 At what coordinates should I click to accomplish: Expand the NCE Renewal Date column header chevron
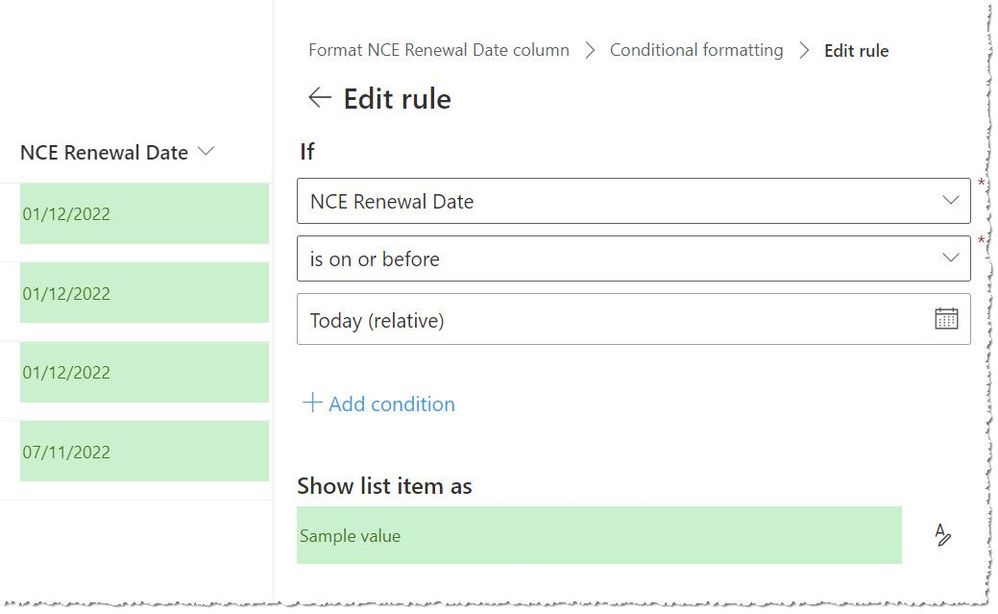coord(206,152)
